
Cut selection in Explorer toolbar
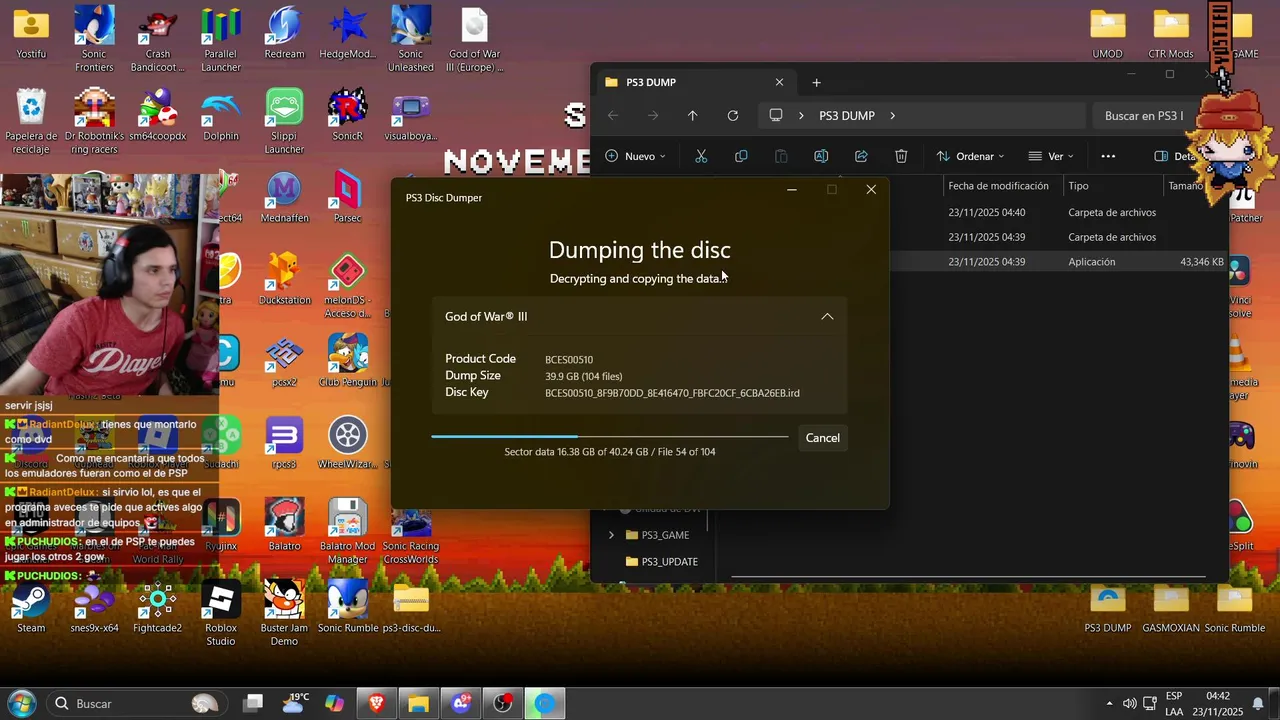coord(701,156)
